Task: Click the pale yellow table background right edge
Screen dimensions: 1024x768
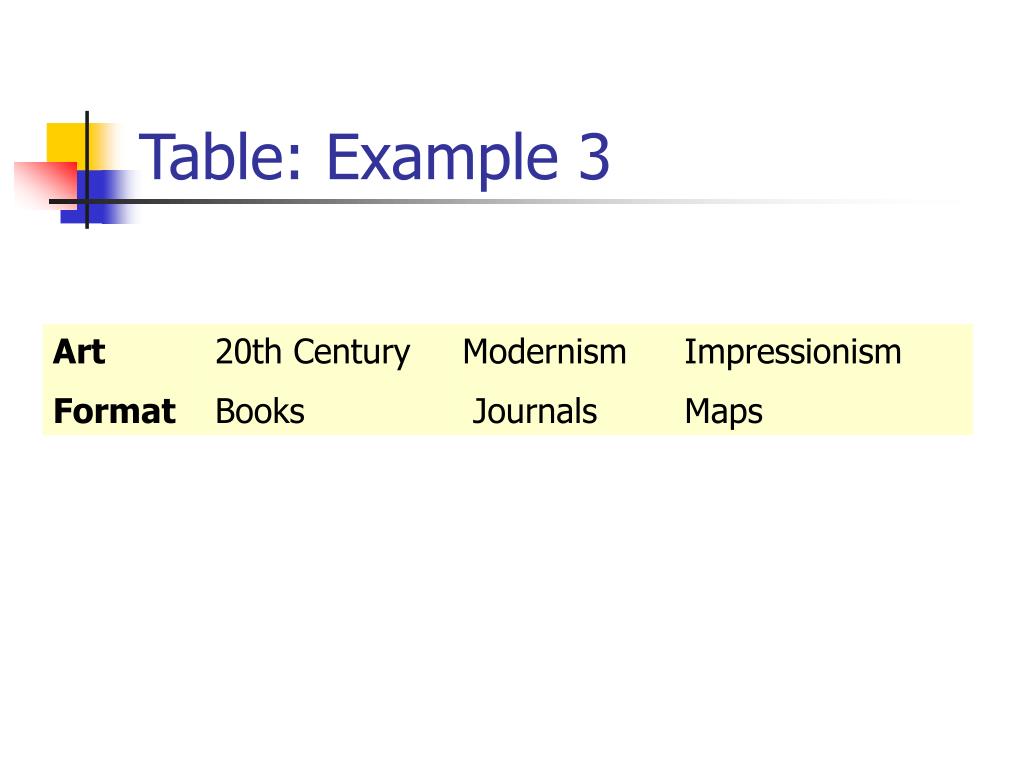Action: click(x=967, y=379)
